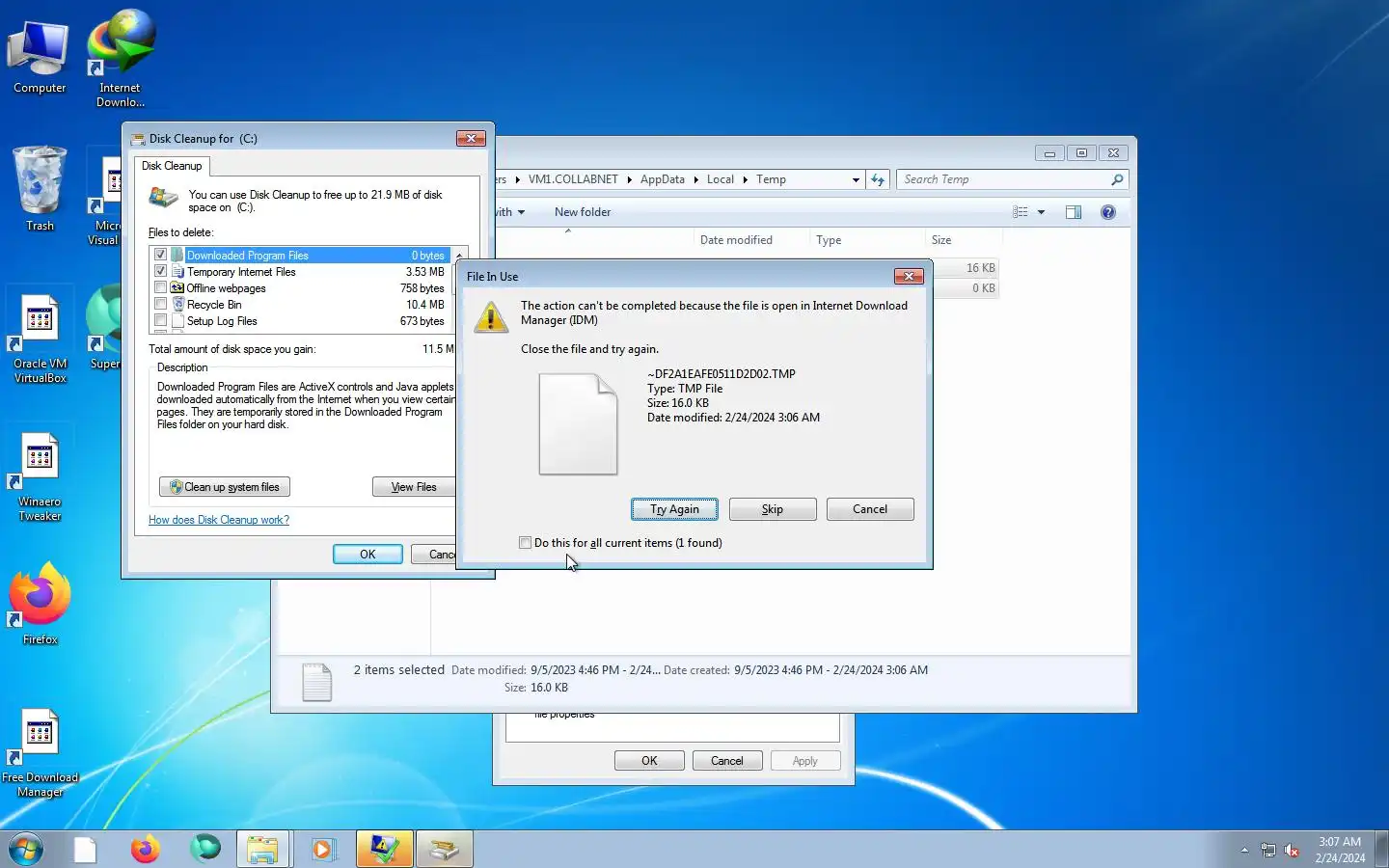Open Firefox from the taskbar
This screenshot has width=1389, height=868.
click(x=145, y=850)
